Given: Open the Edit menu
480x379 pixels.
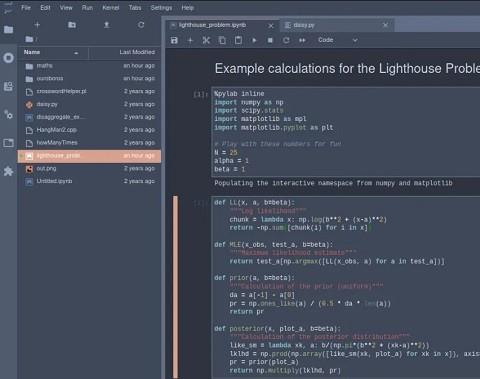Looking at the screenshot, I should pyautogui.click(x=45, y=8).
